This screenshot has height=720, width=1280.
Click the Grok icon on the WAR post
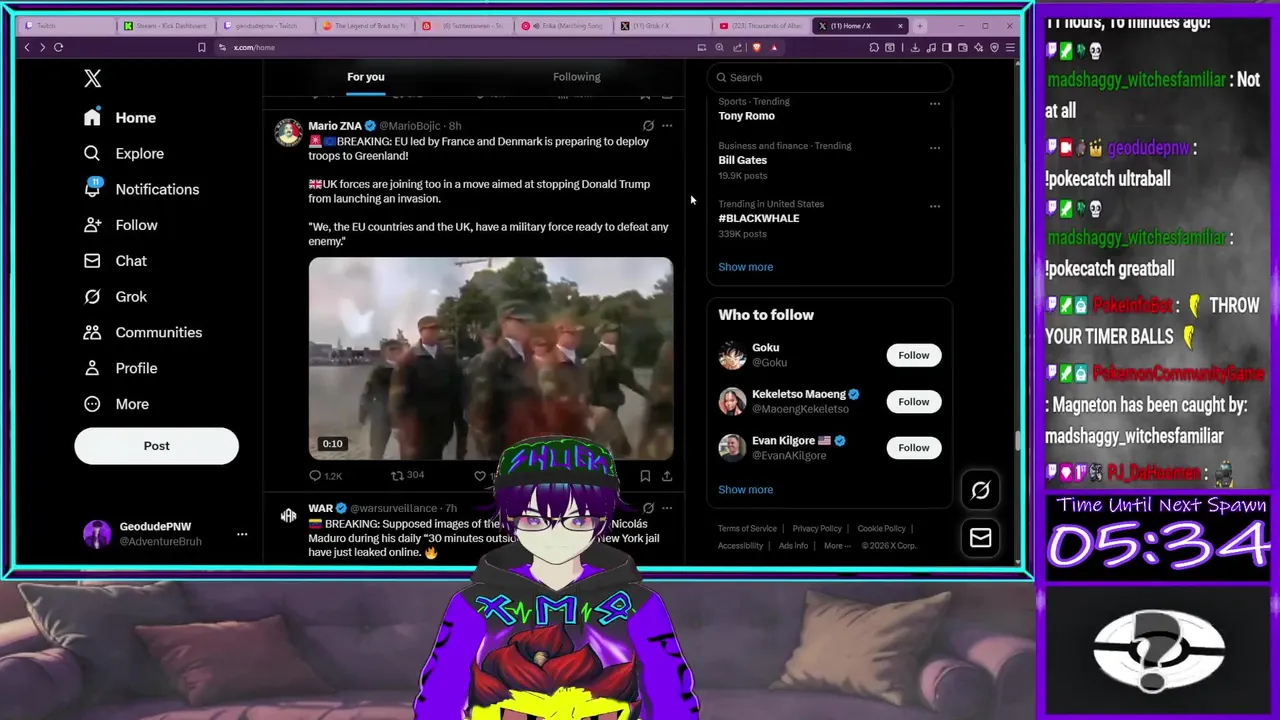point(648,508)
